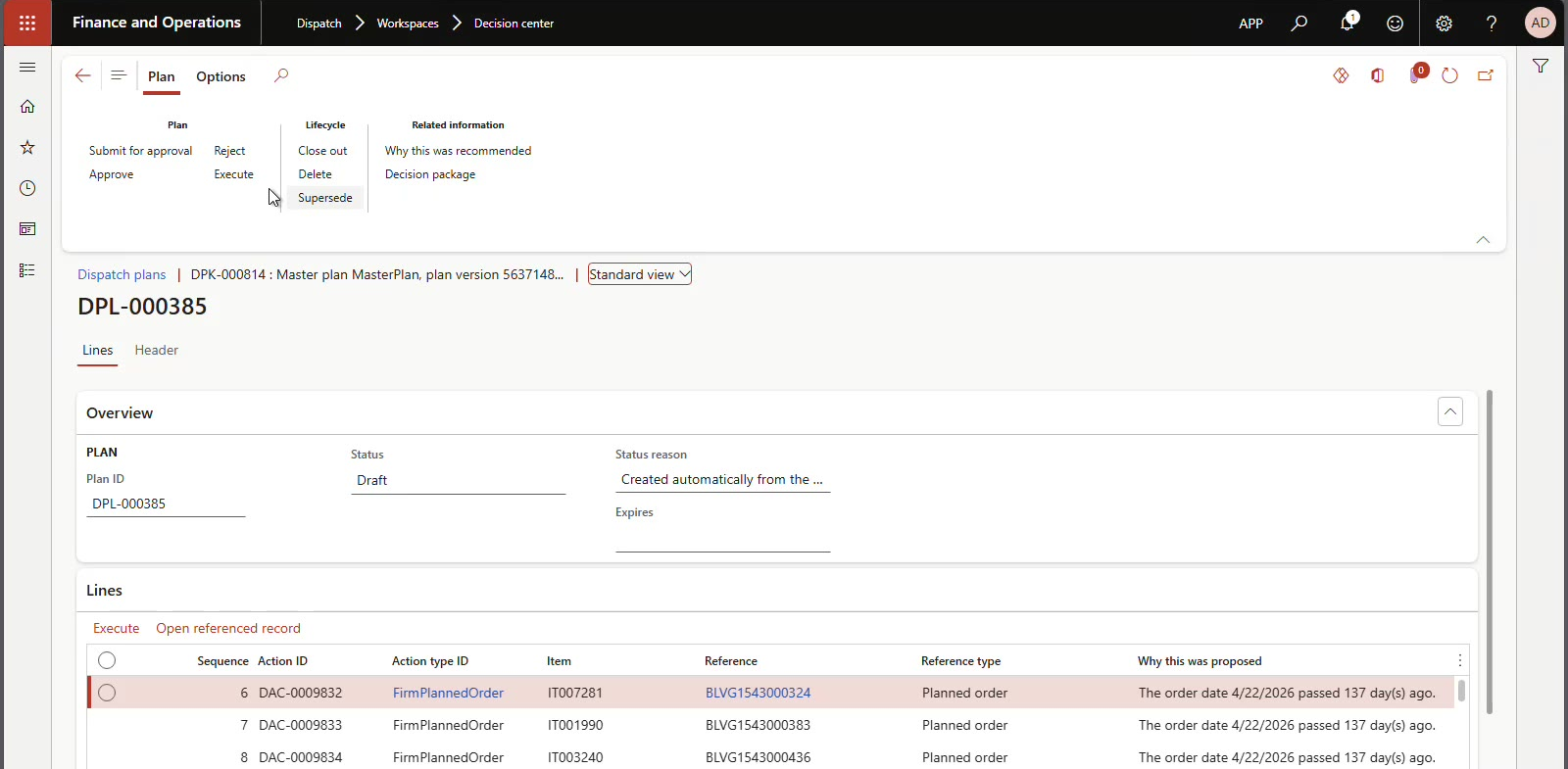
Task: Click the Dispatch plans breadcrumb link
Action: pyautogui.click(x=122, y=274)
